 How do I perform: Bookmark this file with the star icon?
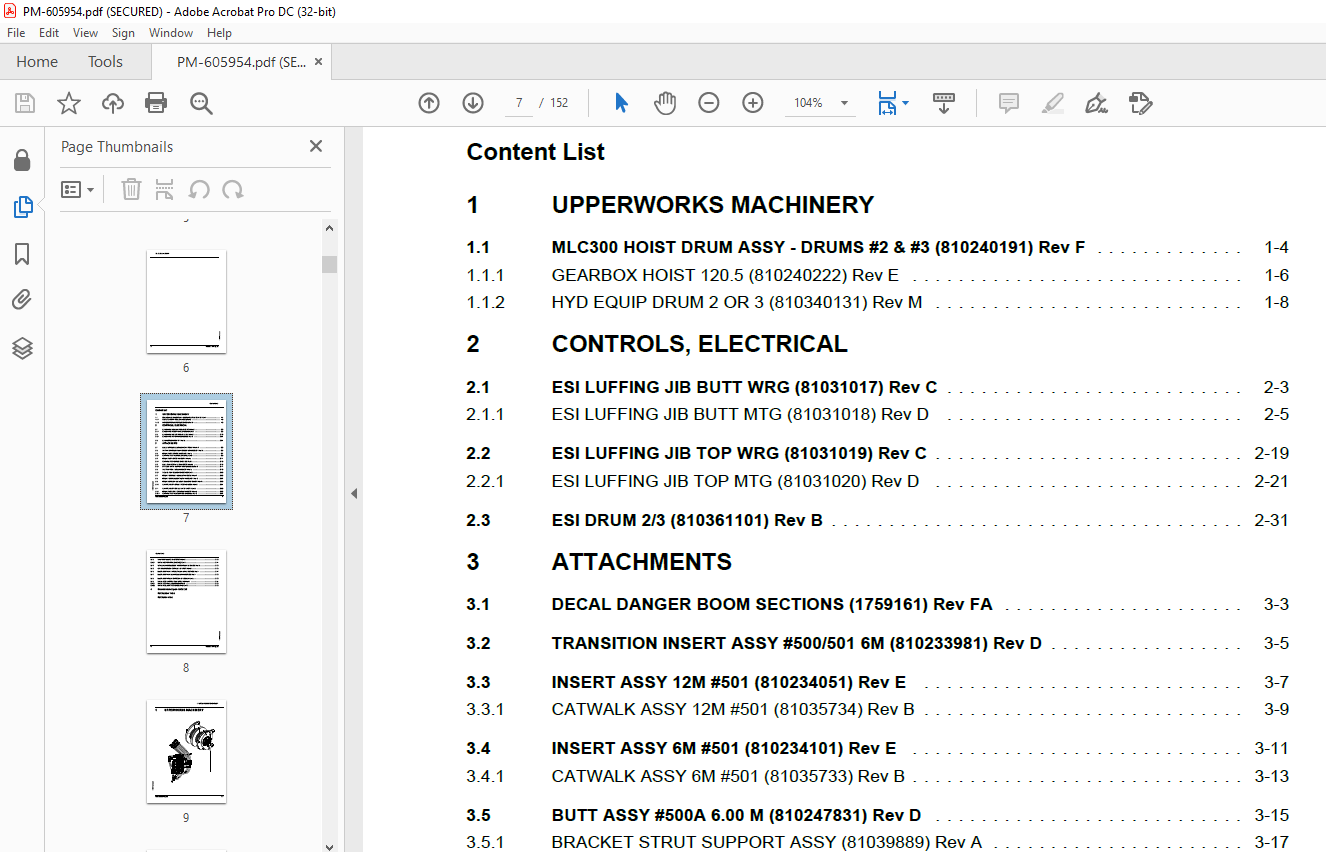[x=68, y=103]
